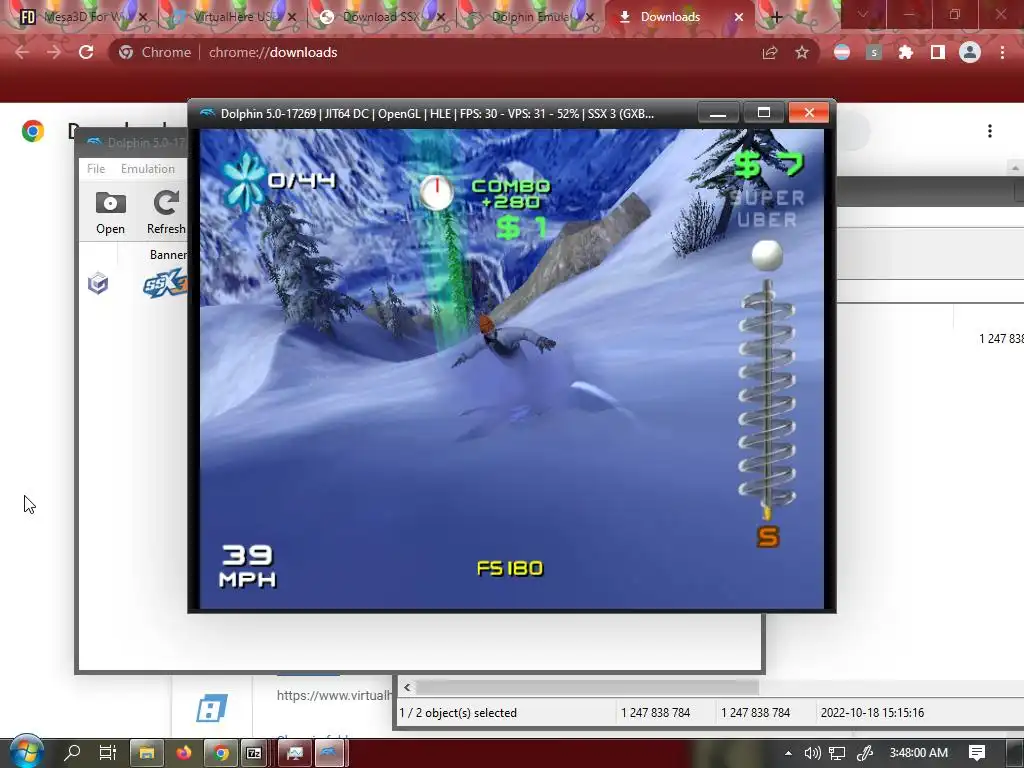
Task: Bookmark this page with the star
Action: coord(802,53)
